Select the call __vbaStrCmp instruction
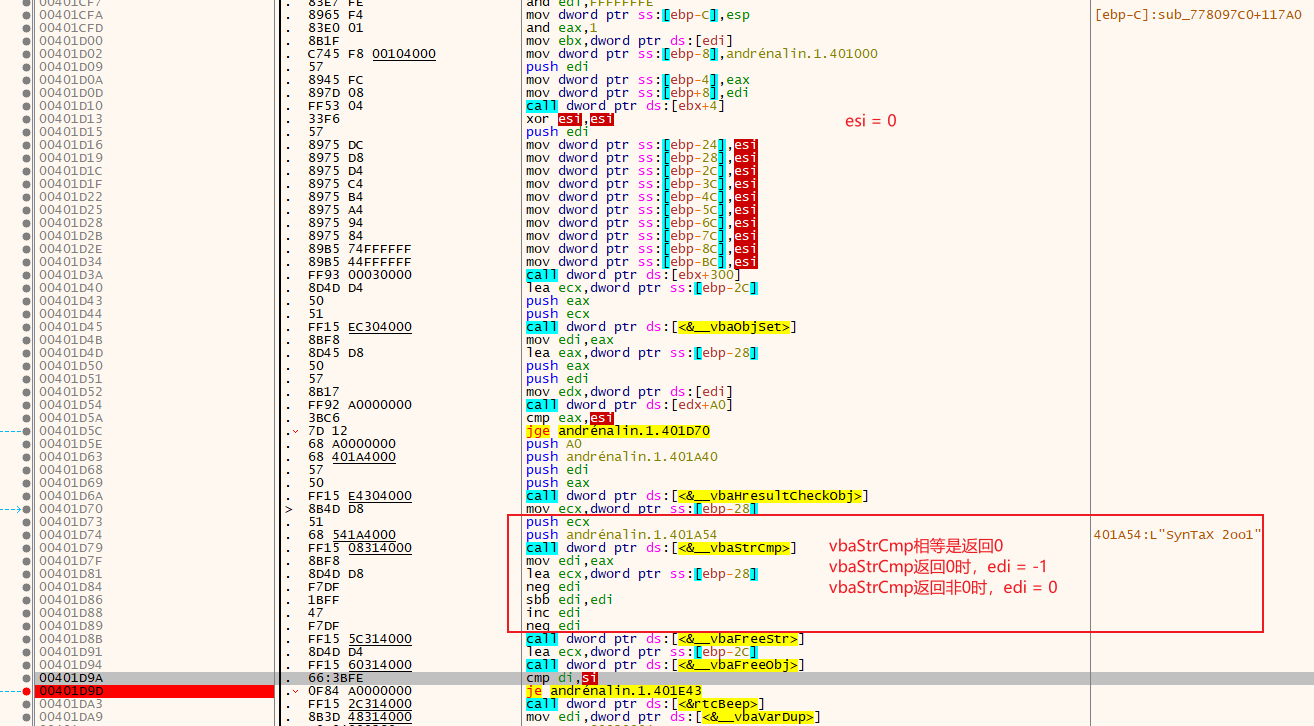Viewport: 1314px width, 726px height. pos(661,548)
